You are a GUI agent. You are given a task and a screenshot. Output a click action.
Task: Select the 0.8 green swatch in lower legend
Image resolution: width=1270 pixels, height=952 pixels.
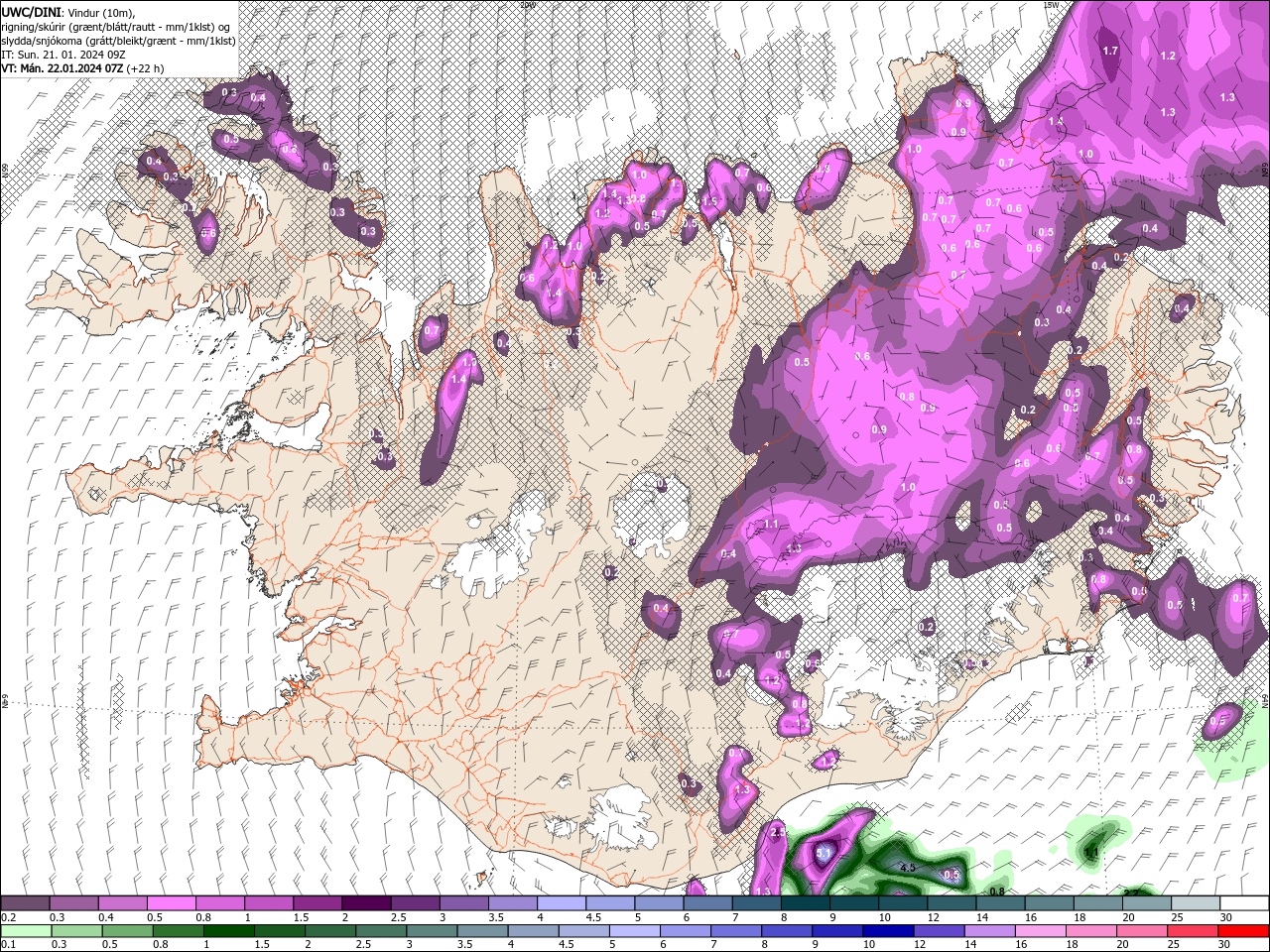[178, 930]
